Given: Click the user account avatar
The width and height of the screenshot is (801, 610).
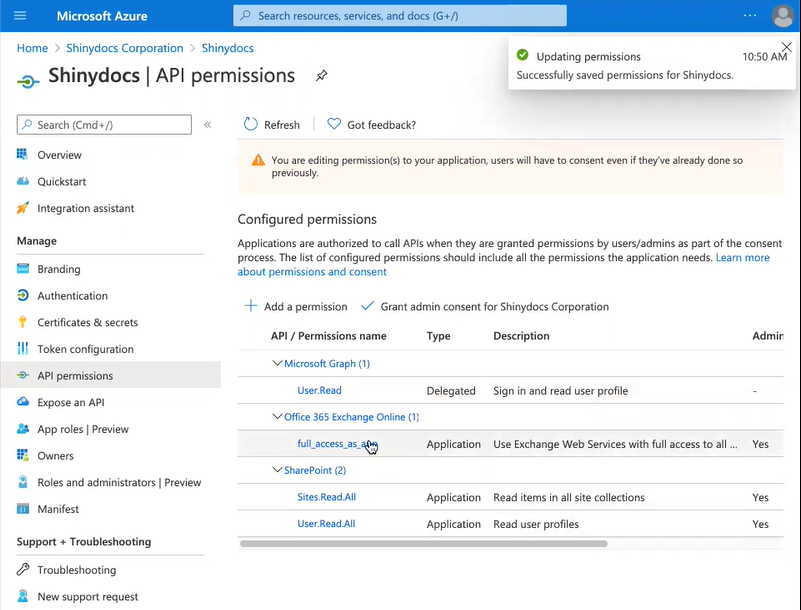Looking at the screenshot, I should 783,16.
